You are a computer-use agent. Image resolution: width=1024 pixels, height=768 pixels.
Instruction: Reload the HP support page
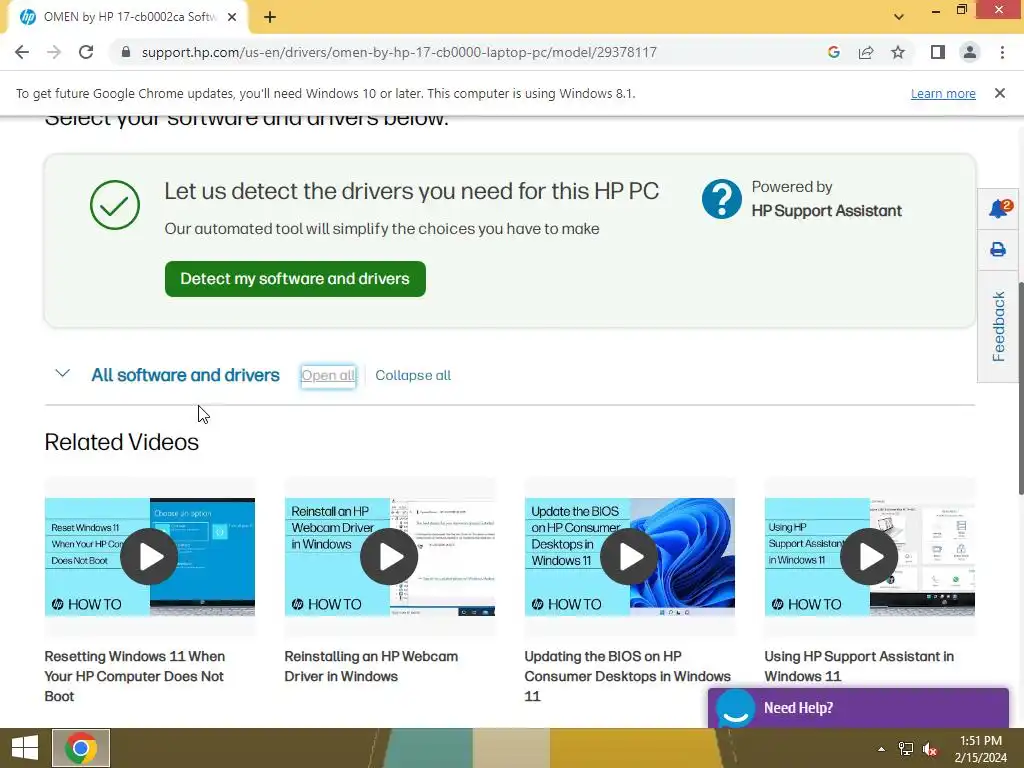(x=86, y=52)
